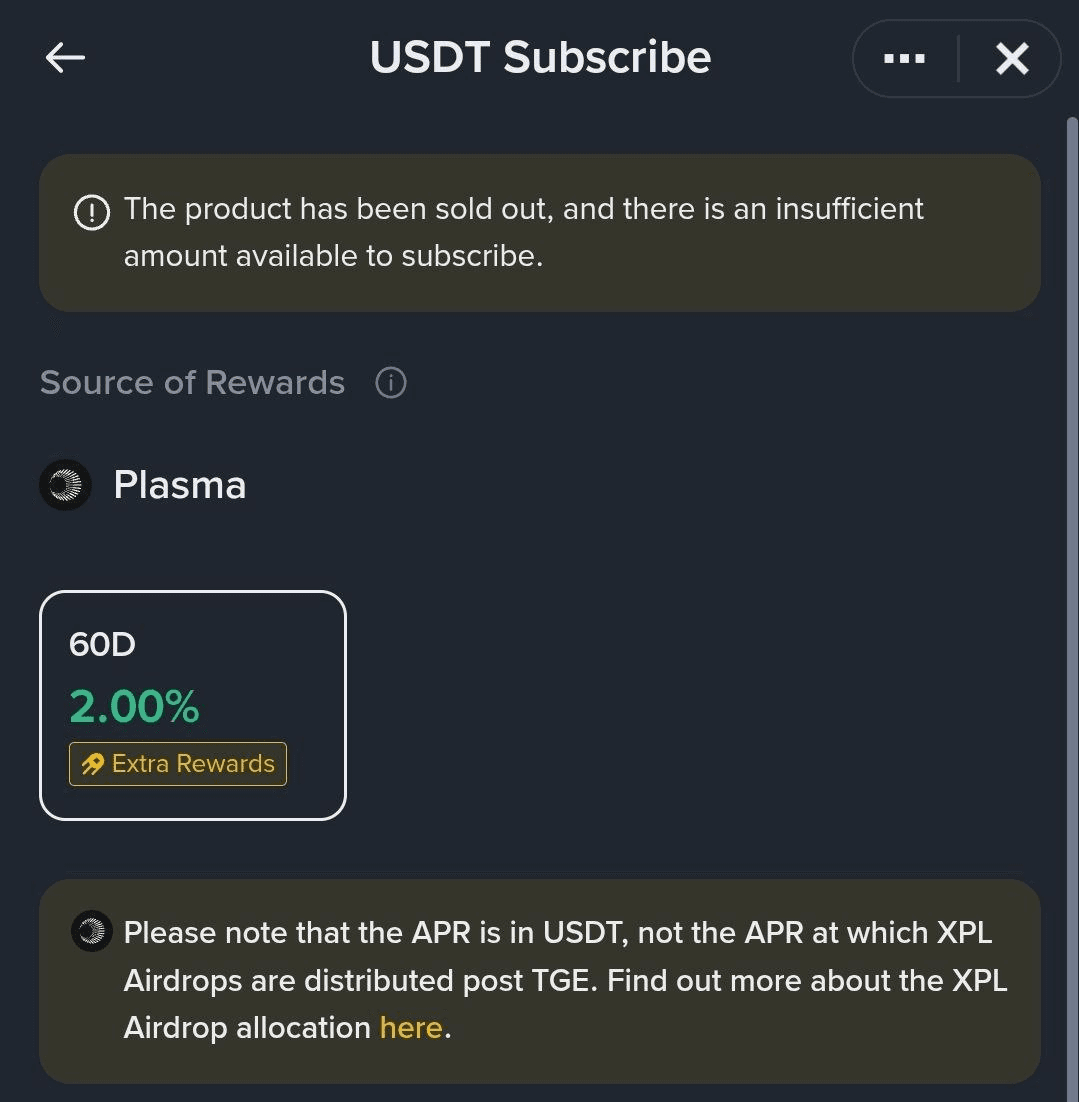Close the USDT Subscribe panel

click(x=1012, y=58)
